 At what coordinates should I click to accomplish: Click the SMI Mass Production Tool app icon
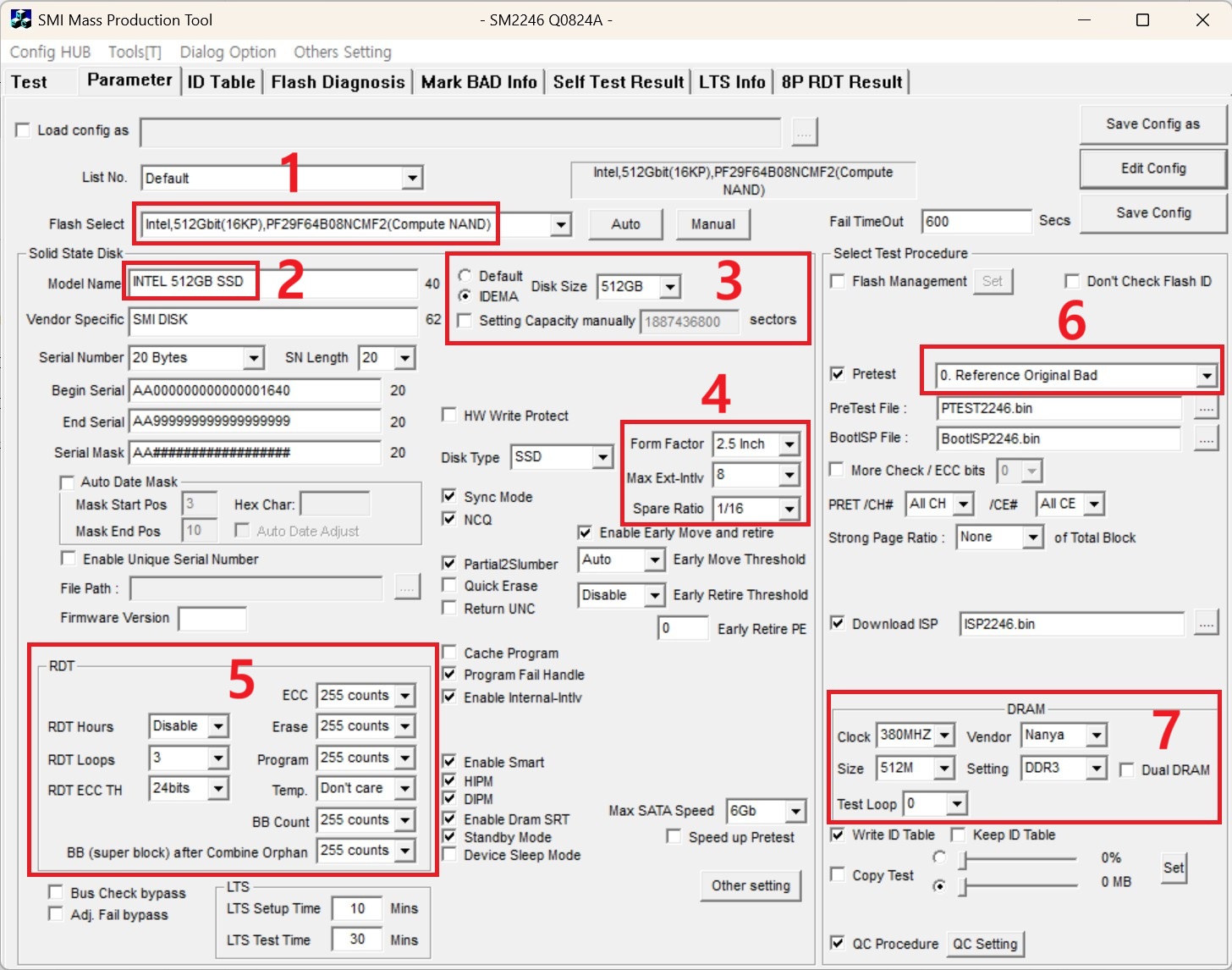[x=20, y=19]
